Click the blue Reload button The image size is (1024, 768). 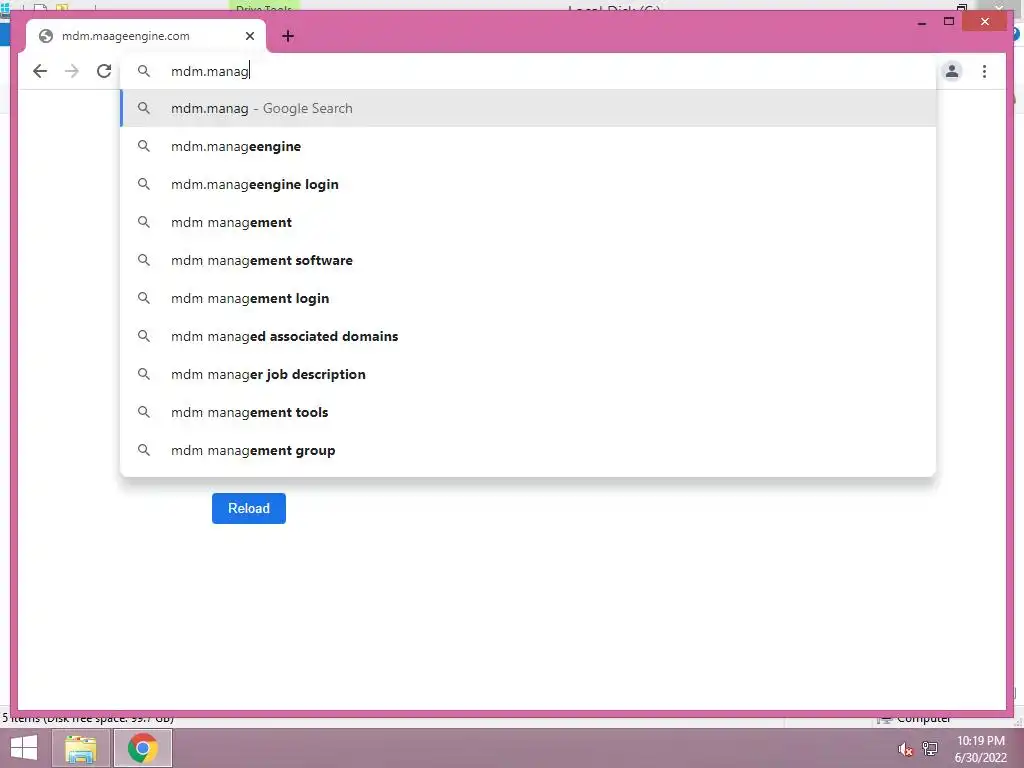pyautogui.click(x=249, y=508)
